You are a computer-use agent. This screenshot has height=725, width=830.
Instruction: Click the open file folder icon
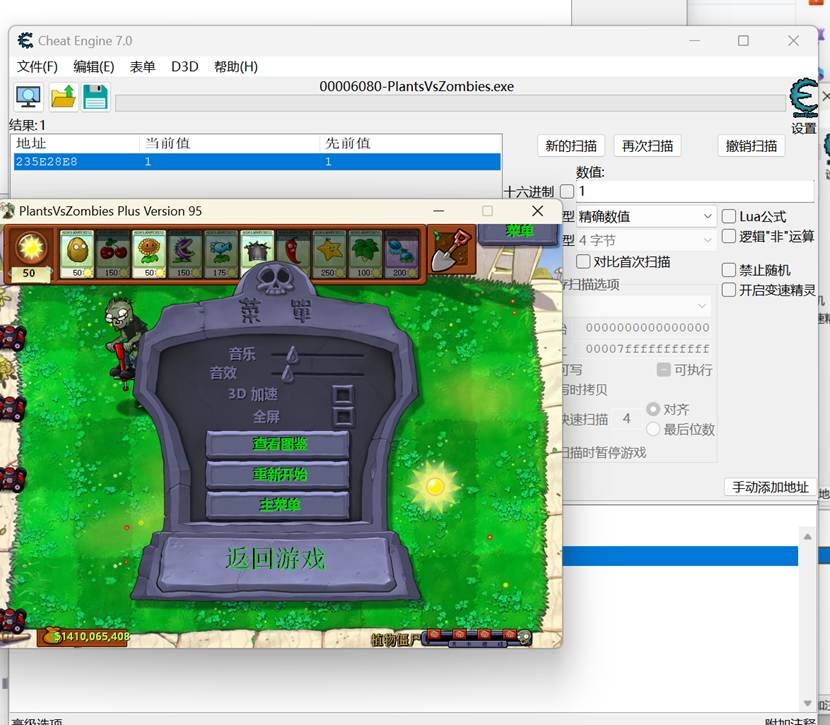pos(63,97)
